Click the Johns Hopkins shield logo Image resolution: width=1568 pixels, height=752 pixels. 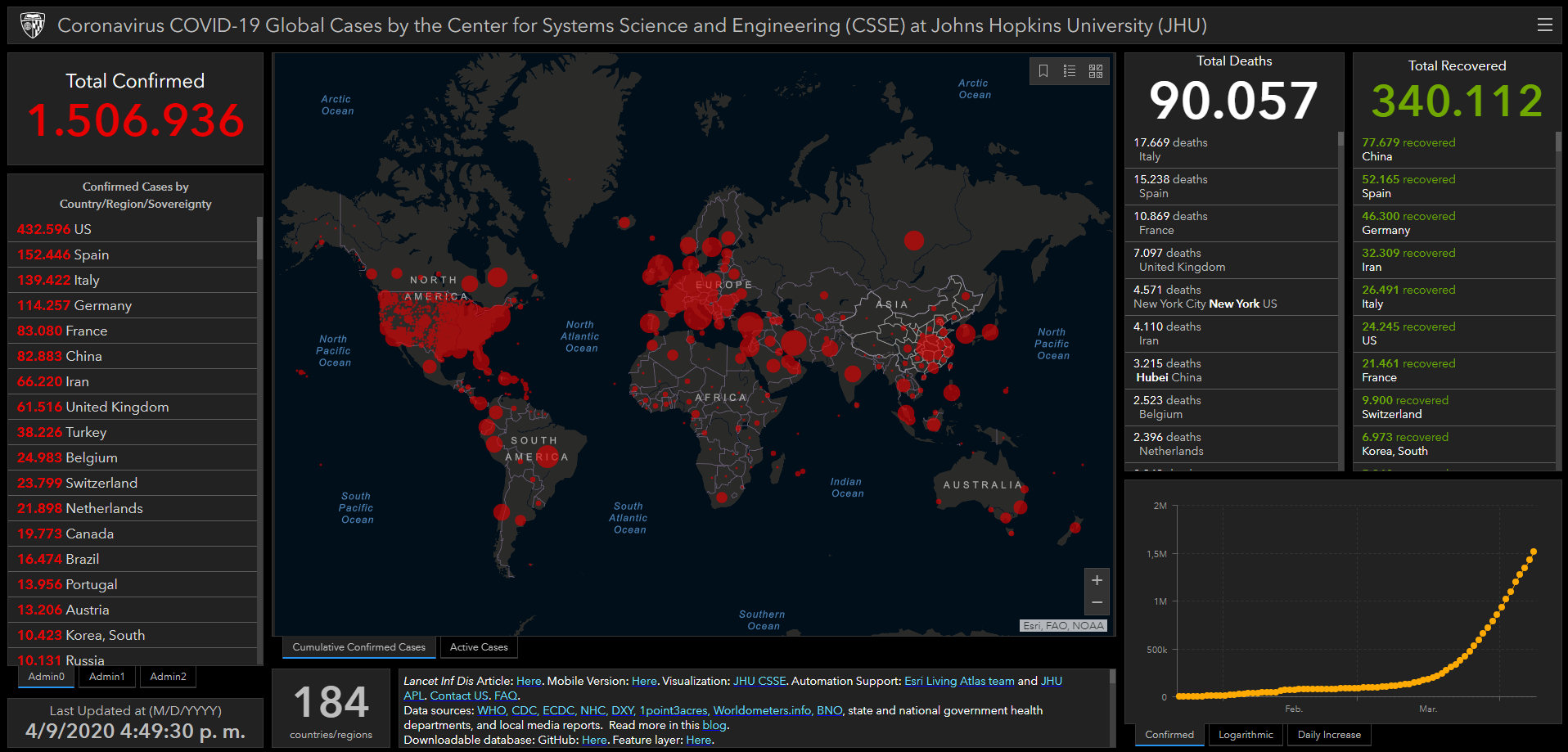33,25
